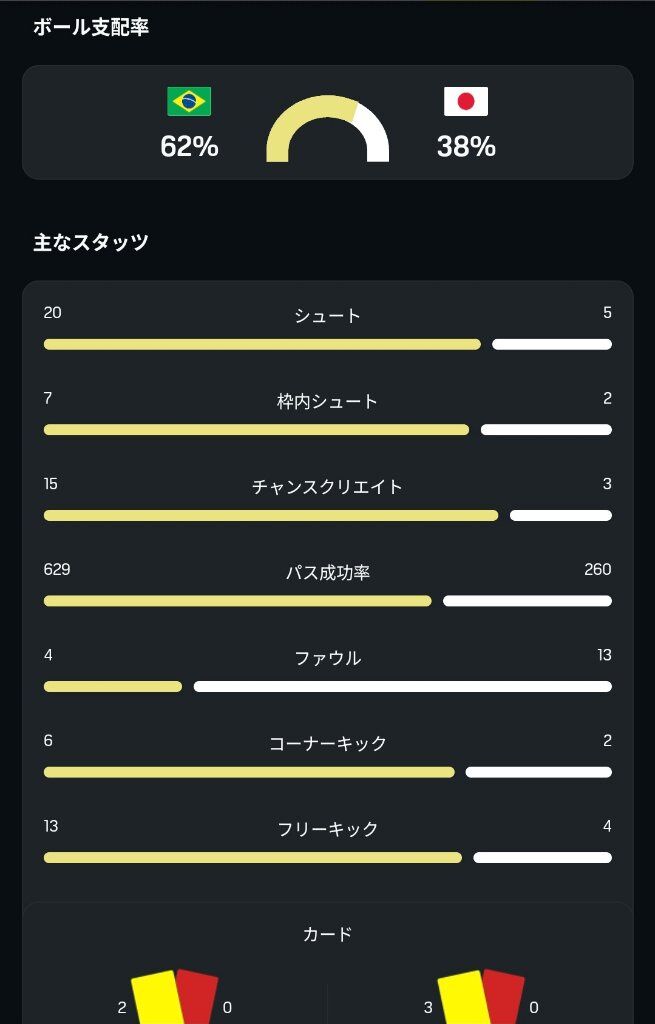Click Brazil's 62% possession value
655x1024 pixels.
coord(189,146)
